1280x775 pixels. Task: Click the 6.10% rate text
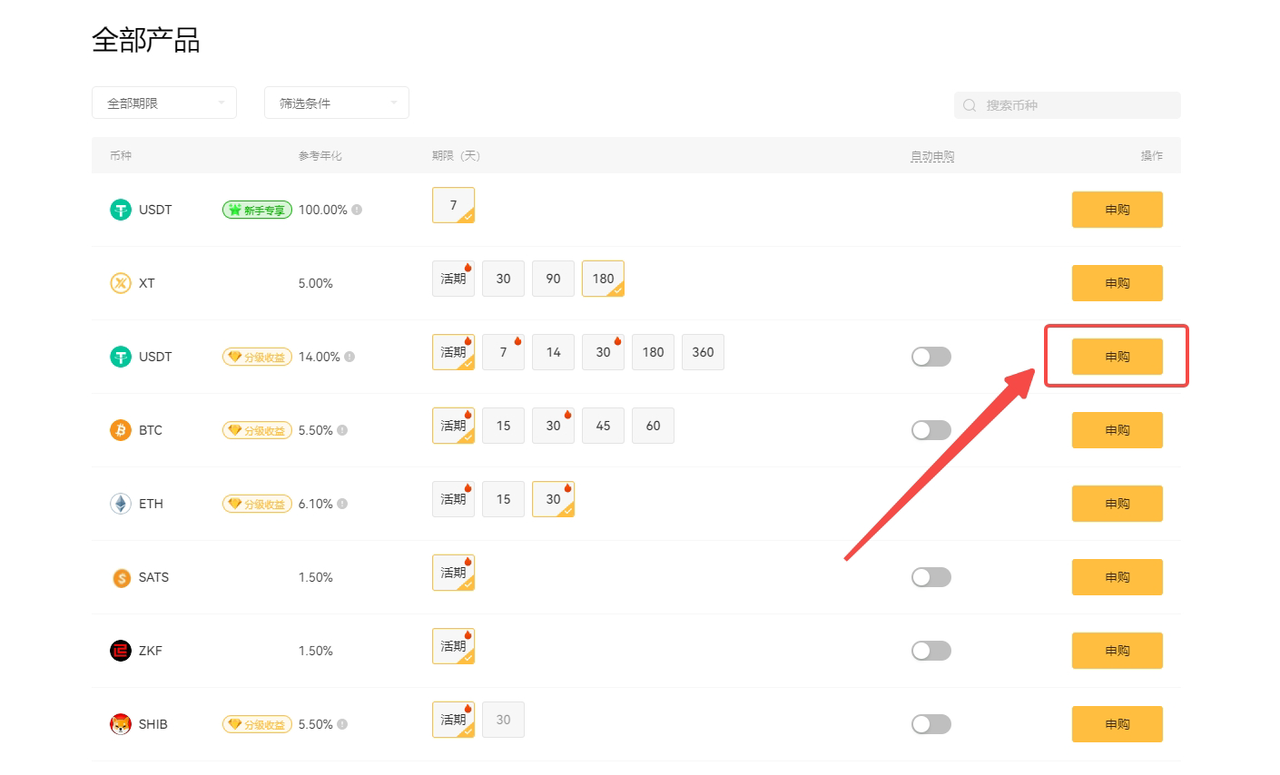click(x=315, y=504)
